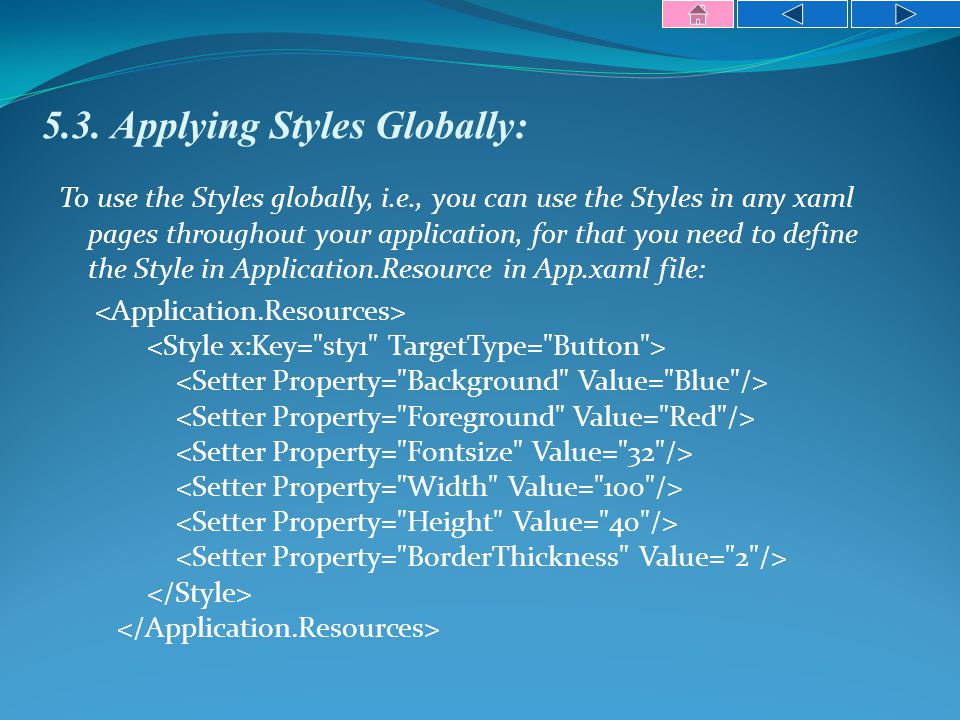Click the line "pages throughout your application"

pos(473,234)
